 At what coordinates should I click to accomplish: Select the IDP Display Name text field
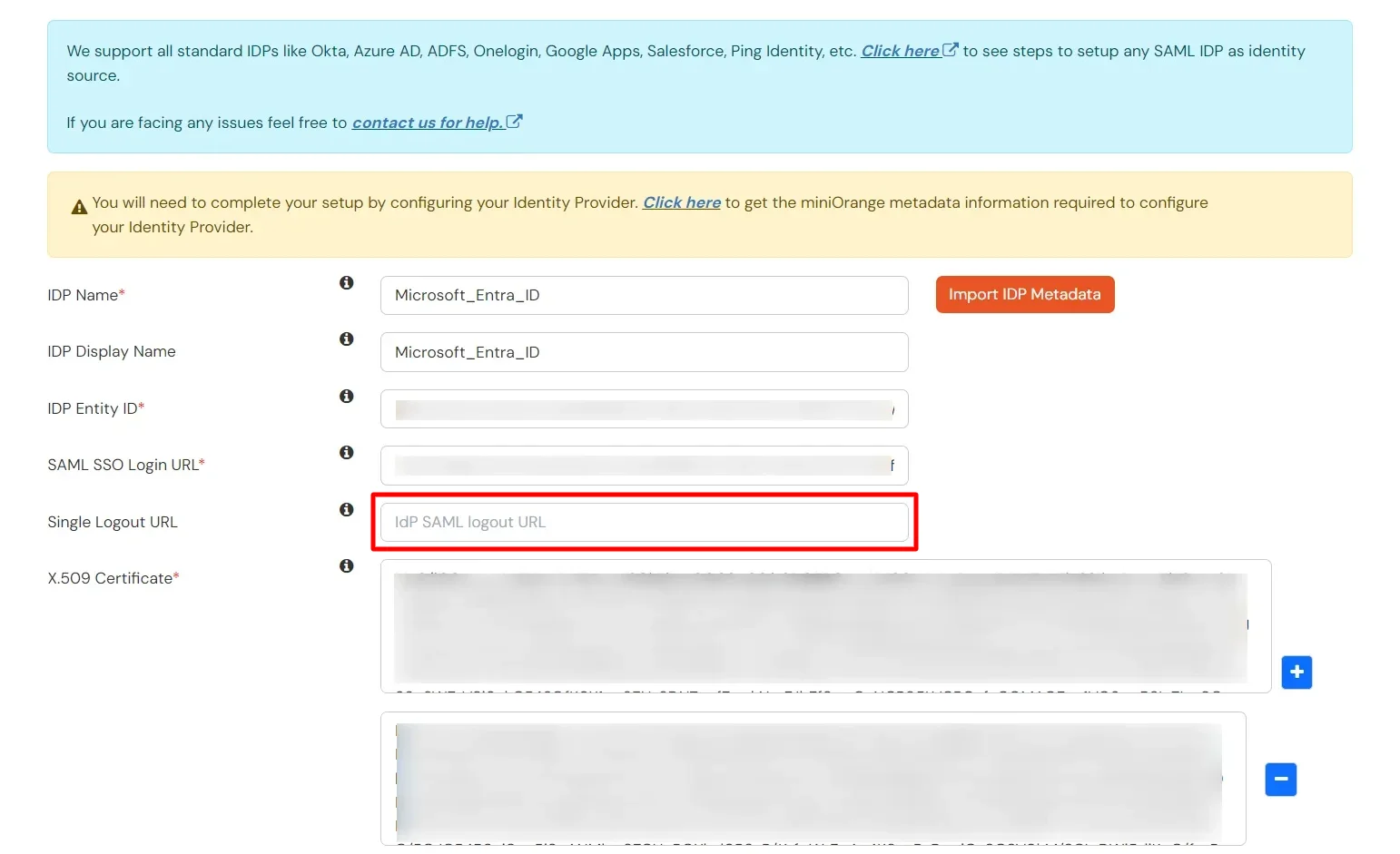click(x=644, y=352)
